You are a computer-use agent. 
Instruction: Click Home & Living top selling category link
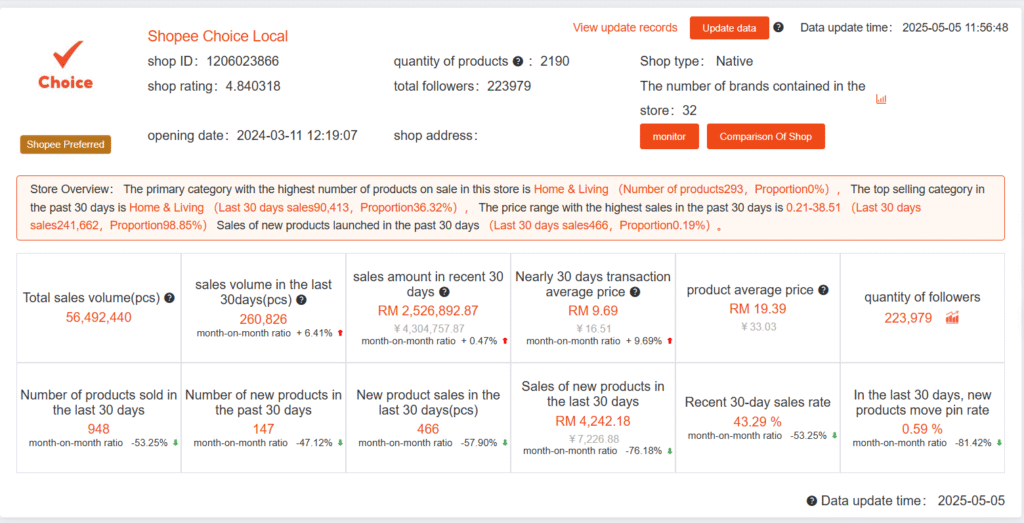(x=167, y=208)
